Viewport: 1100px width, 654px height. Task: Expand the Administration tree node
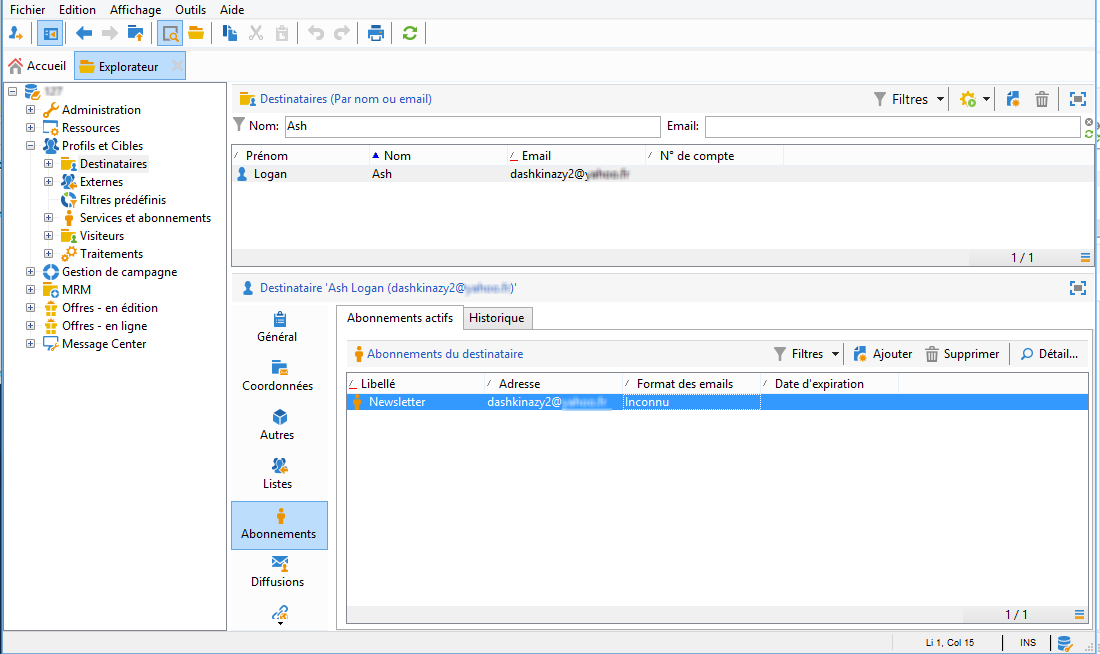tap(30, 109)
